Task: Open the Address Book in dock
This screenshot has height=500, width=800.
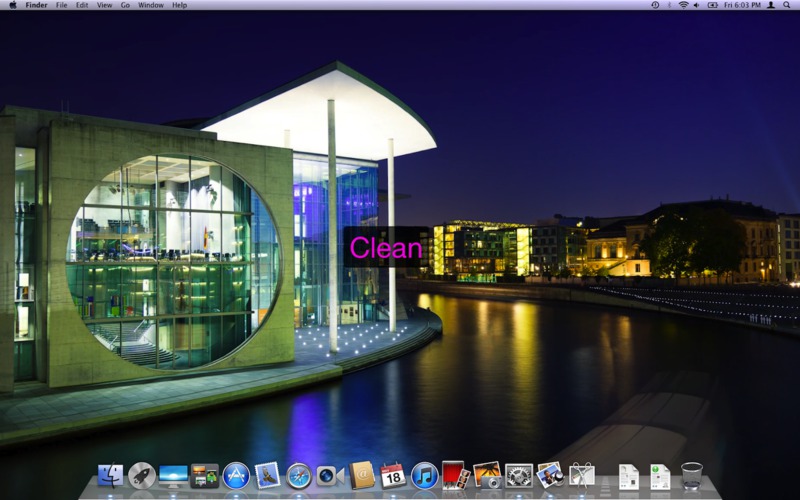Action: [362, 475]
